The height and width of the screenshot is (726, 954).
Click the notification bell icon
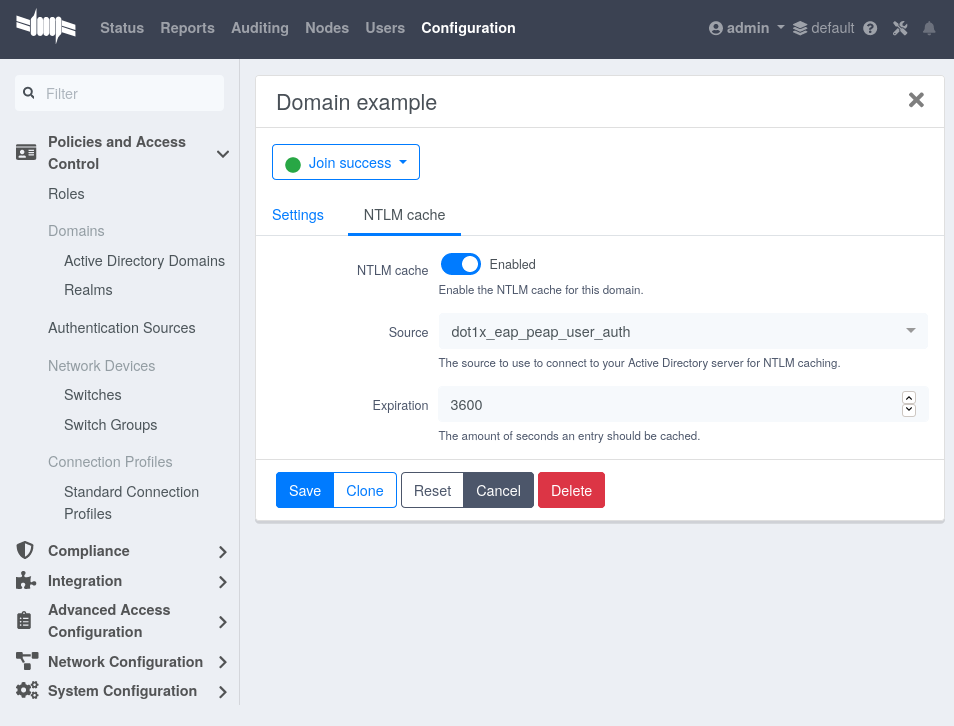930,28
